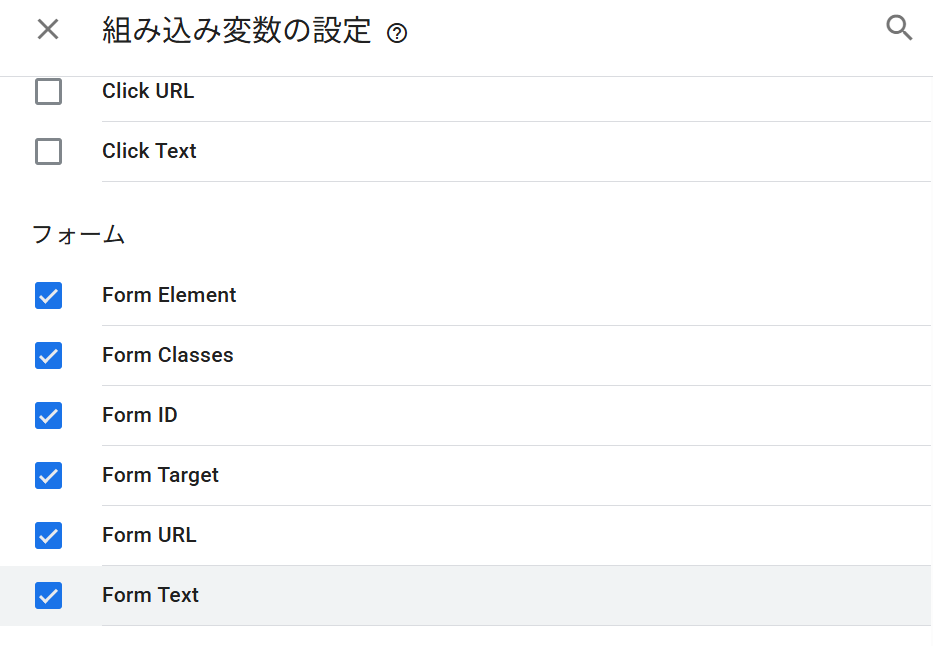Click the フォーム section heading
This screenshot has height=646, width=933.
coord(78,235)
